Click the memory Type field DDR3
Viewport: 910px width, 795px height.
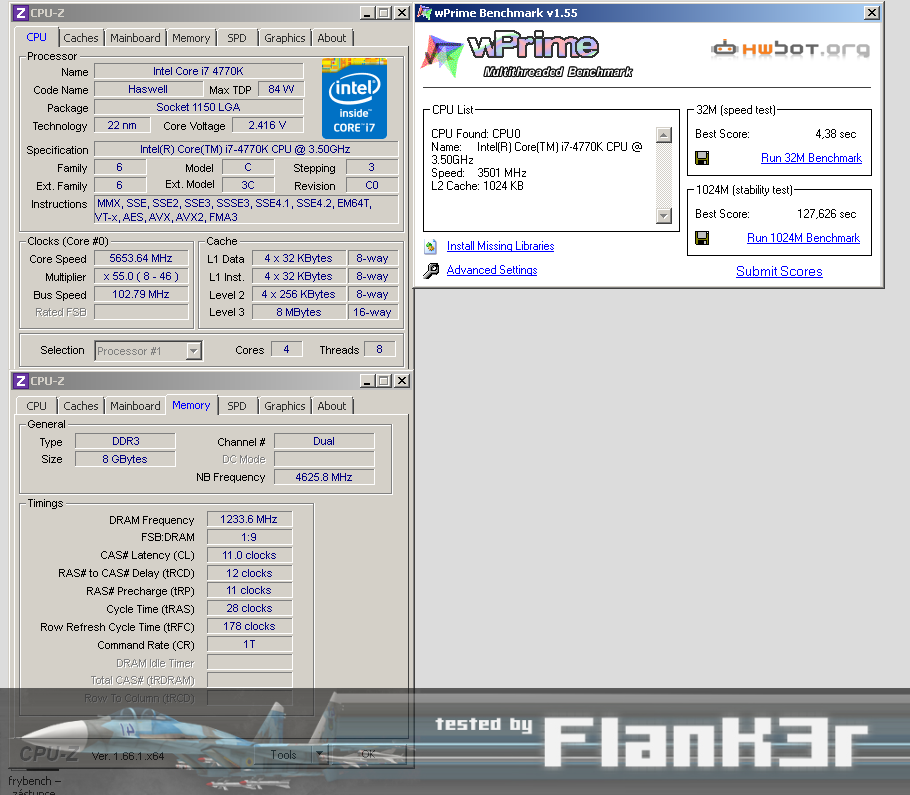(125, 441)
